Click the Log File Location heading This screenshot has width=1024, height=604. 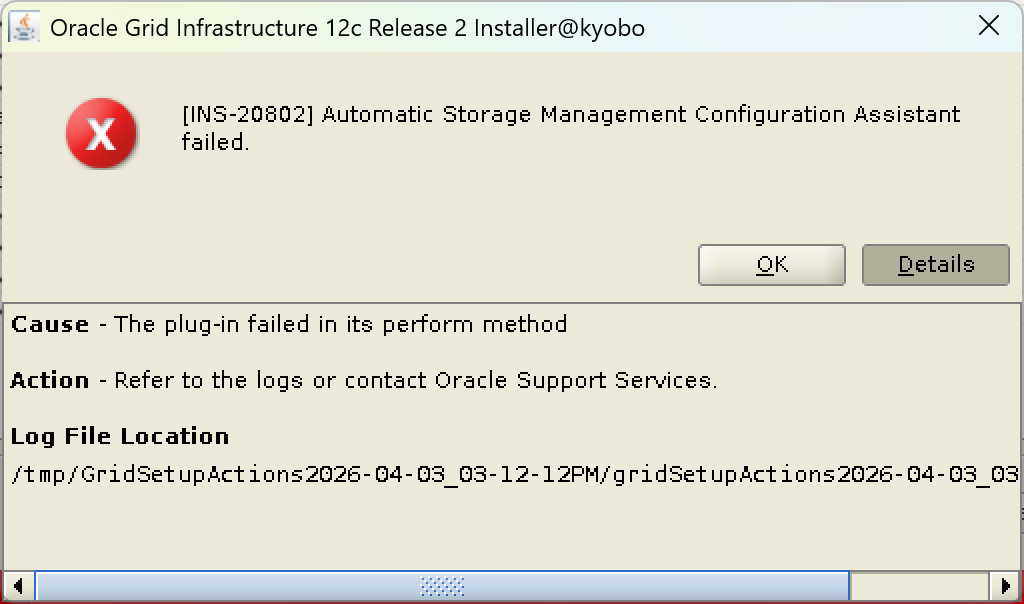point(120,436)
